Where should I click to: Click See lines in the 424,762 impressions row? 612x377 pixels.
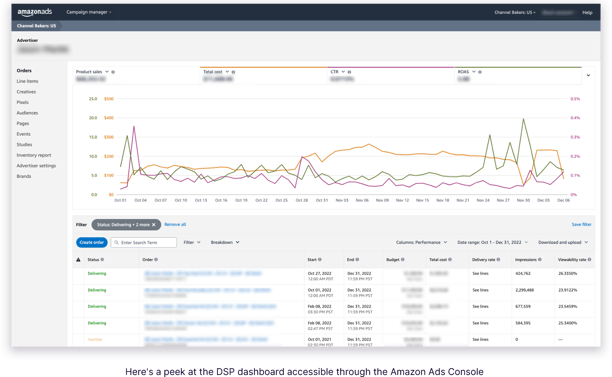pos(480,274)
